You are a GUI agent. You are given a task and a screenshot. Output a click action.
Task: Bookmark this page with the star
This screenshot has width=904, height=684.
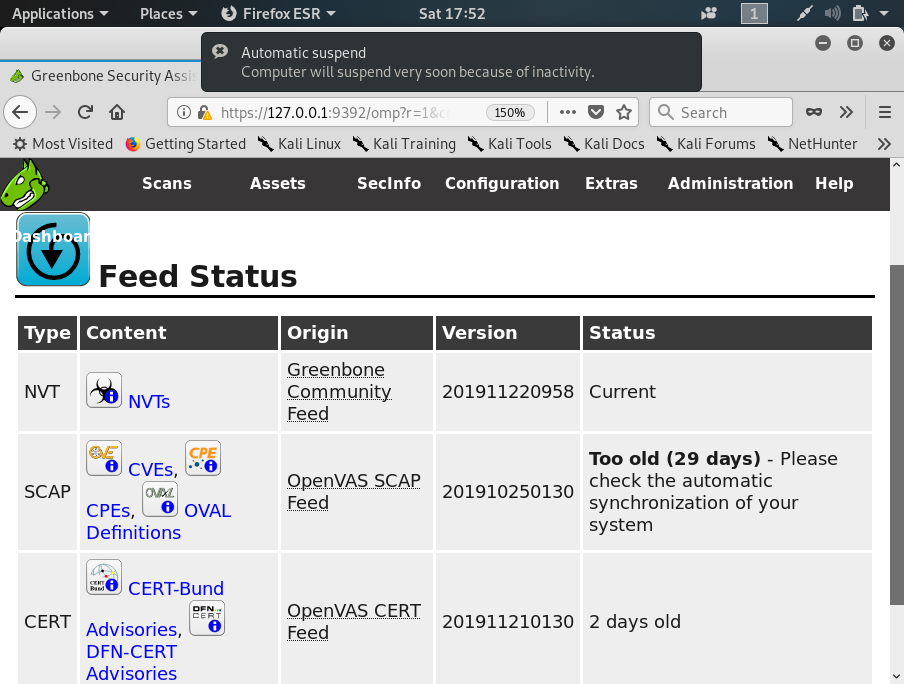(624, 112)
